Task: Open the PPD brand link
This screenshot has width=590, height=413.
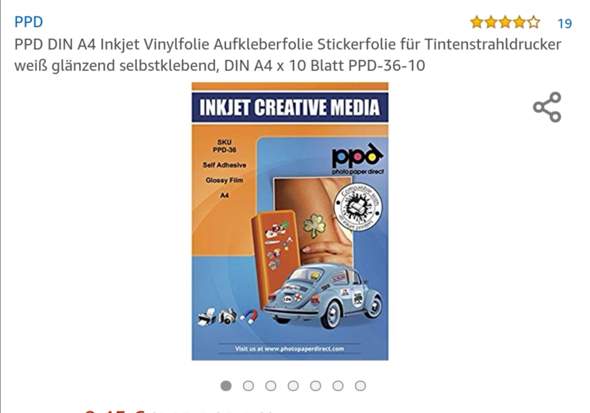Action: coord(29,22)
